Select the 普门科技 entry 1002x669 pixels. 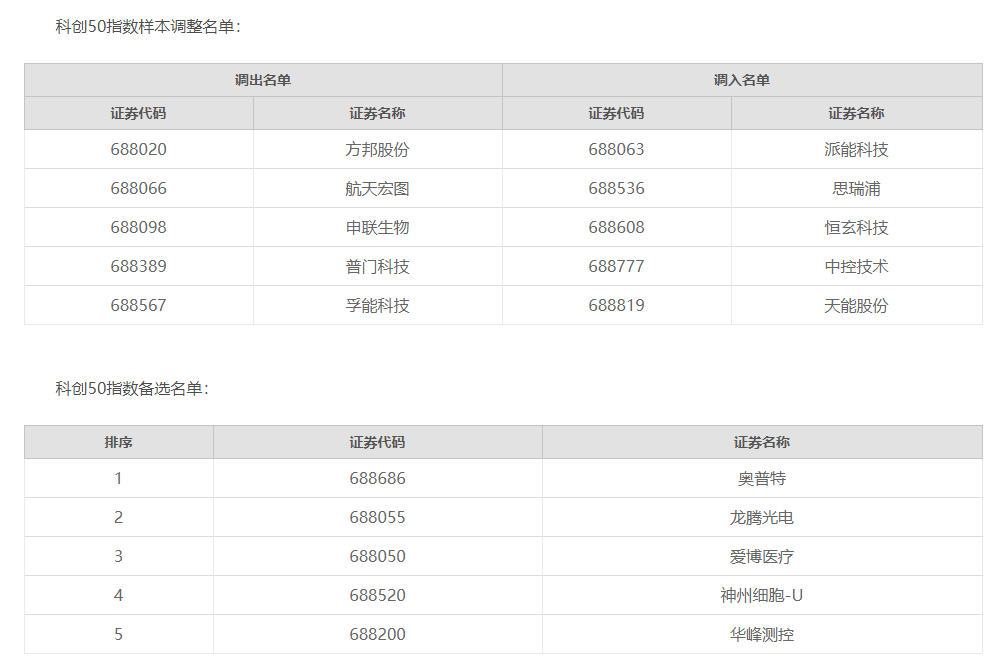pyautogui.click(x=377, y=266)
